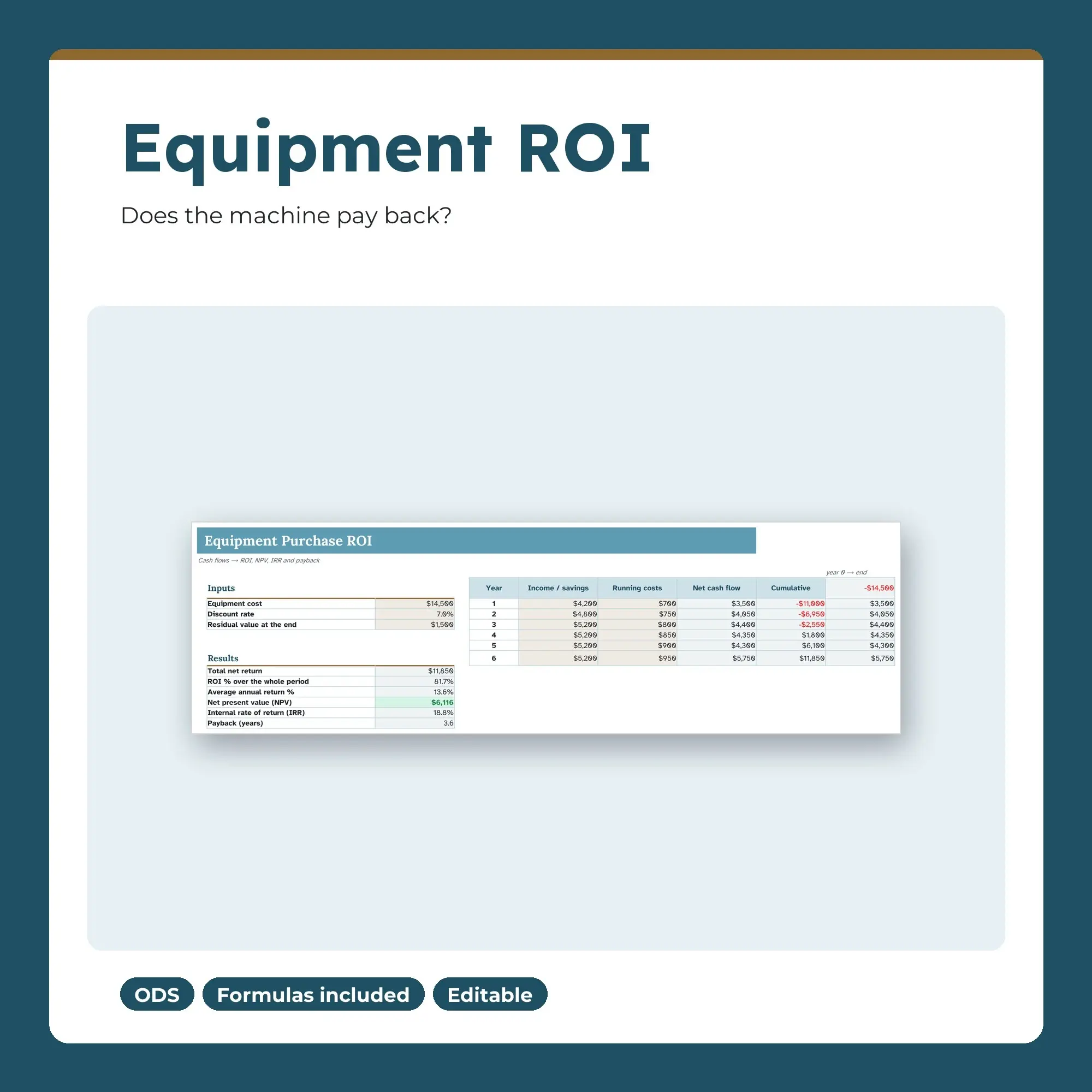Select Year 2 income cell $4,800
1092x1092 pixels.
tap(558, 614)
